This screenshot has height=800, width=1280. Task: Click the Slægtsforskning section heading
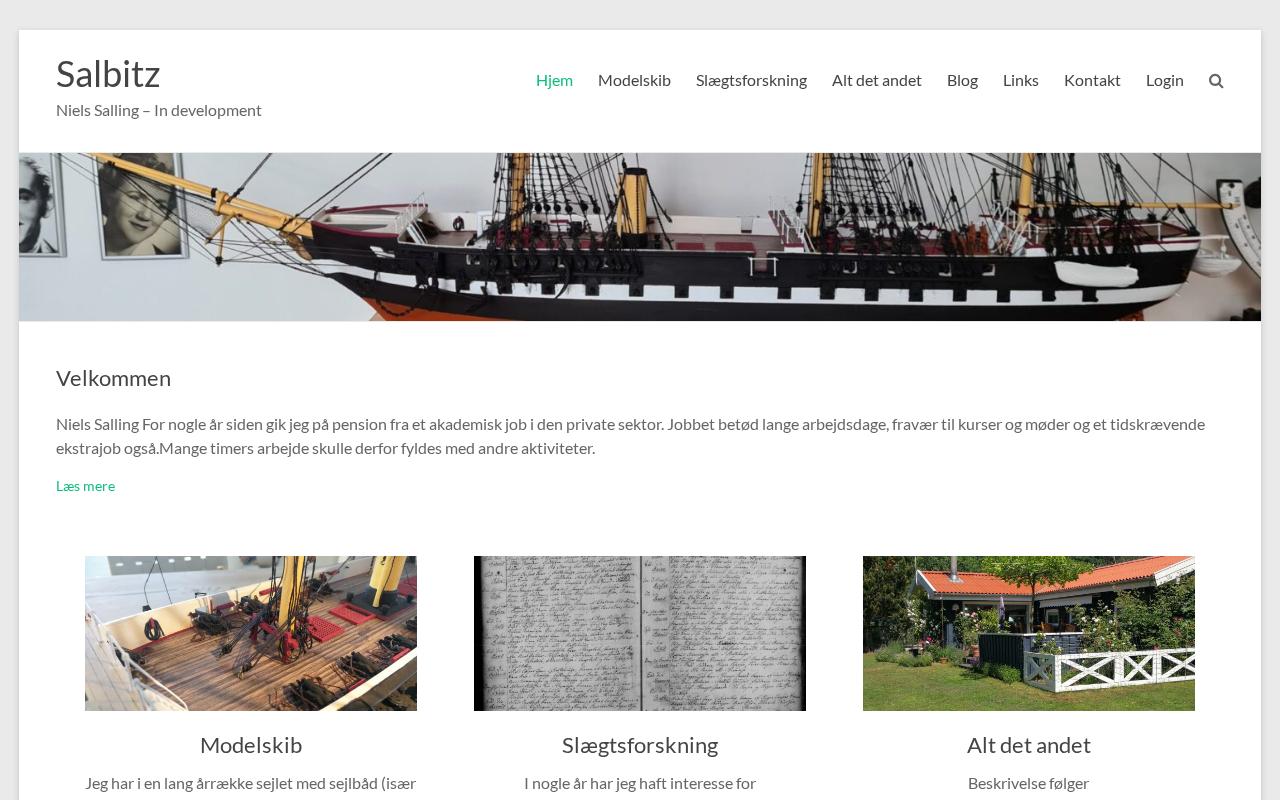point(640,745)
